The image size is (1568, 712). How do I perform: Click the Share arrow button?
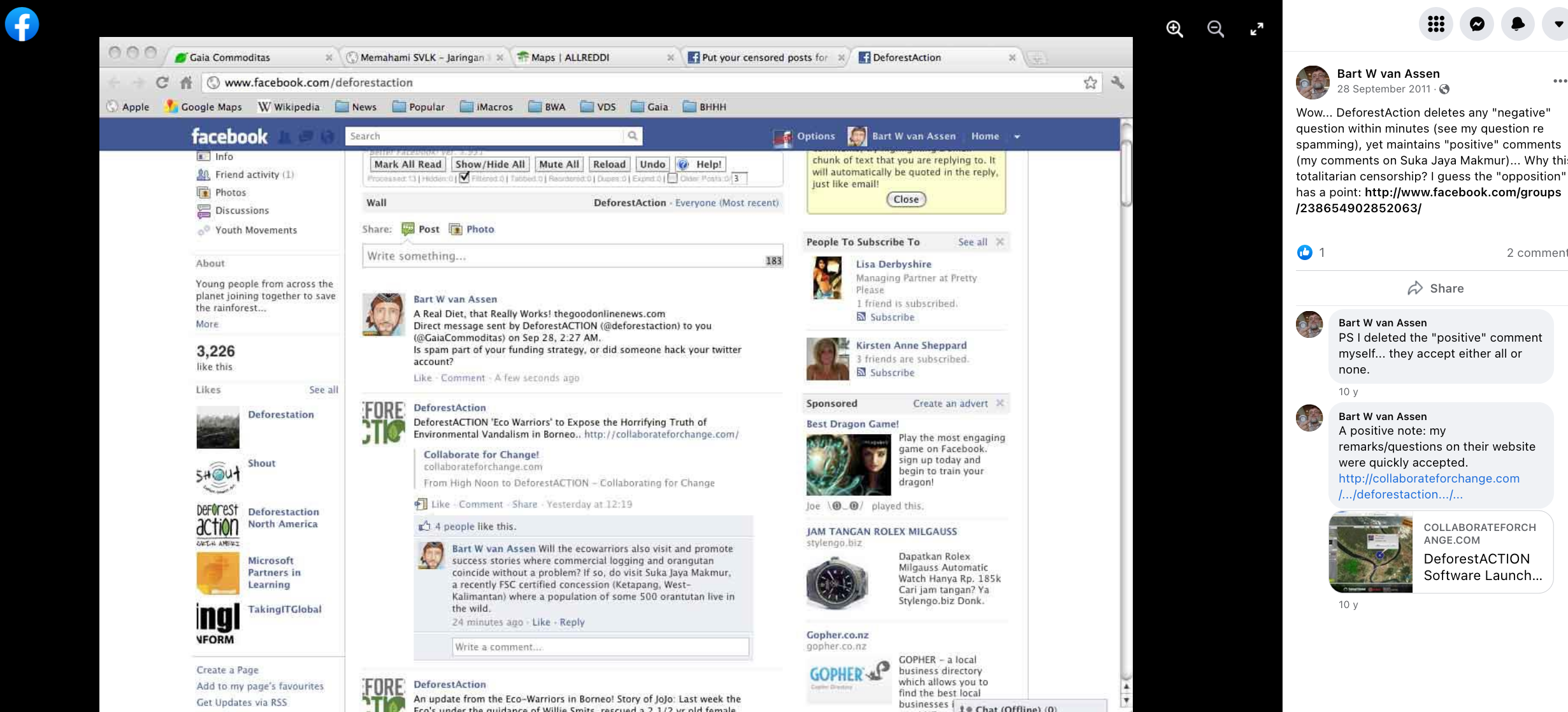pos(1435,288)
